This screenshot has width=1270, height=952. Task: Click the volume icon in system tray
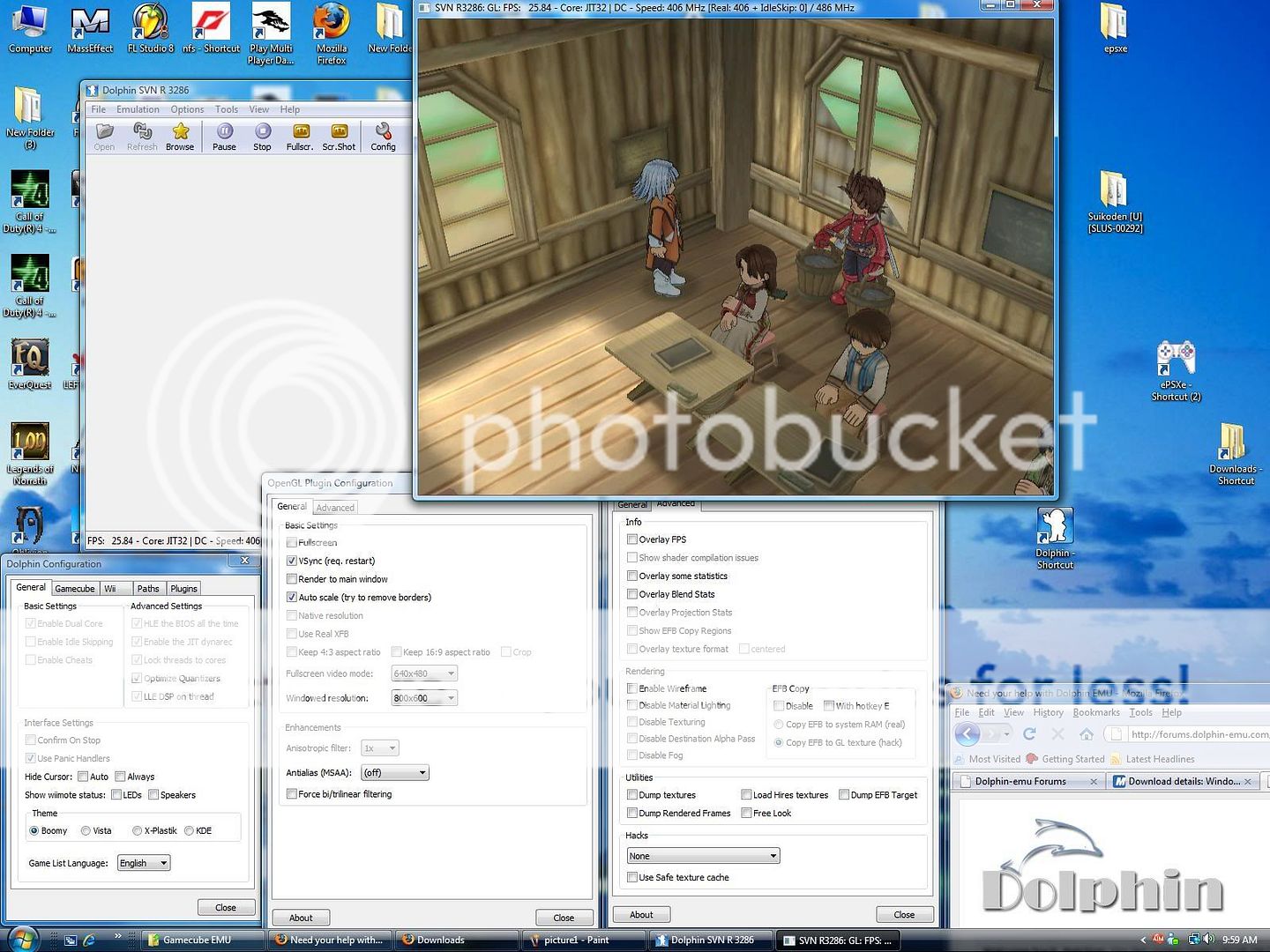coord(1208,940)
